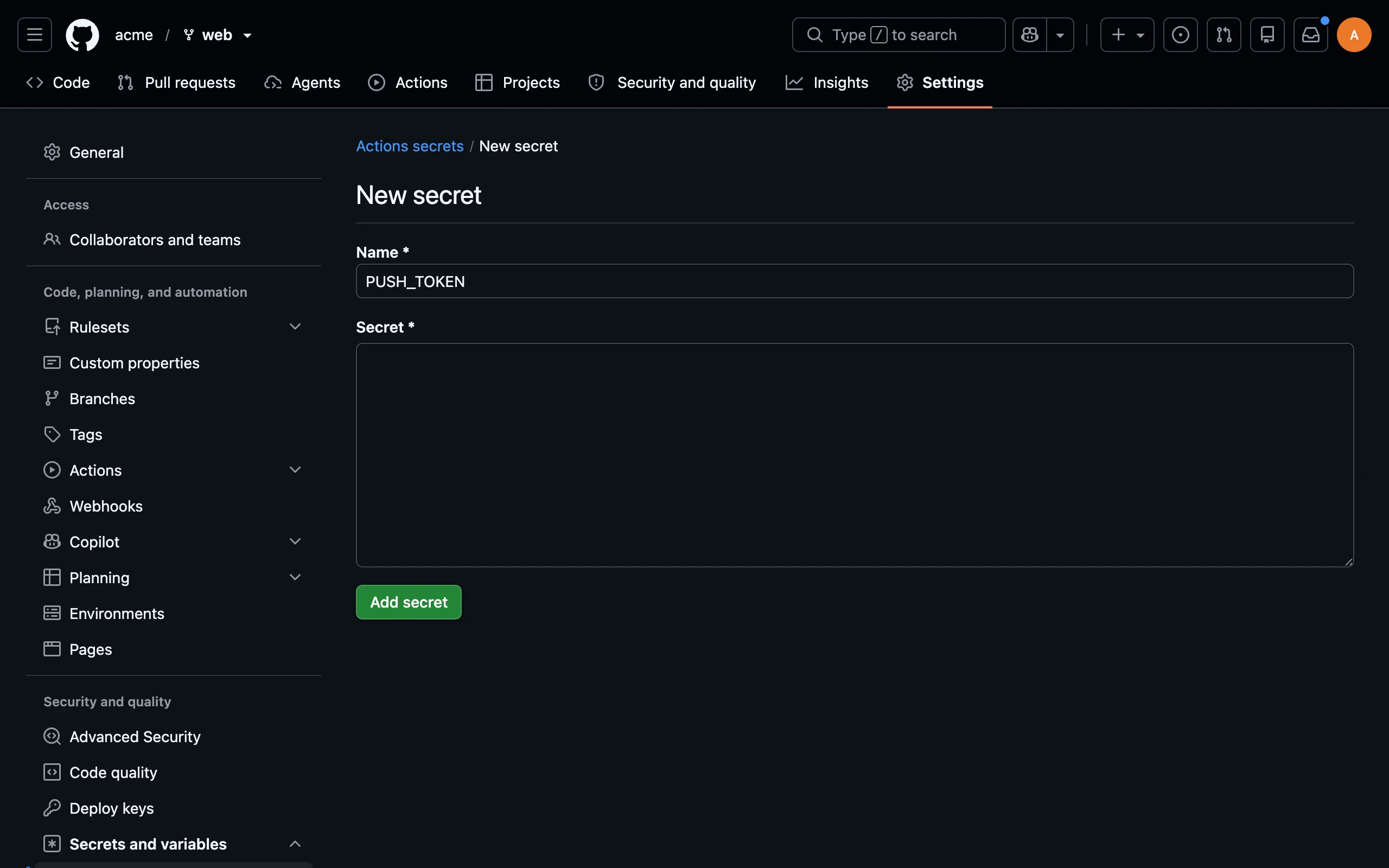Expand the Actions settings chevron
The width and height of the screenshot is (1389, 868).
(x=295, y=470)
